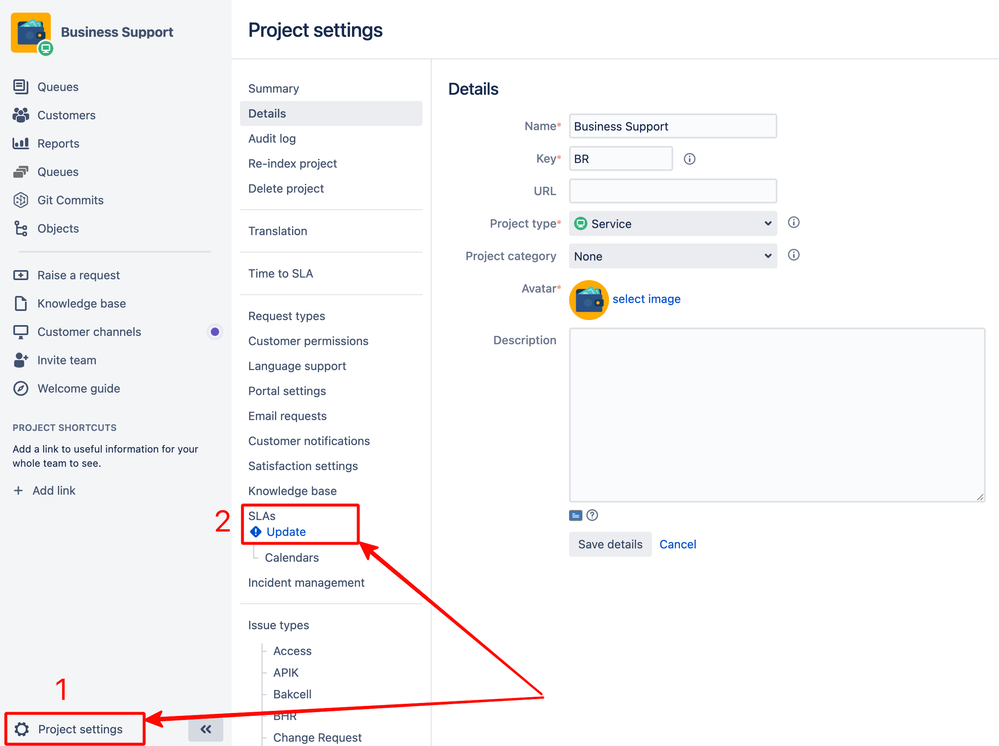This screenshot has width=999, height=746.
Task: Click the Description textarea resize handle
Action: (980, 497)
